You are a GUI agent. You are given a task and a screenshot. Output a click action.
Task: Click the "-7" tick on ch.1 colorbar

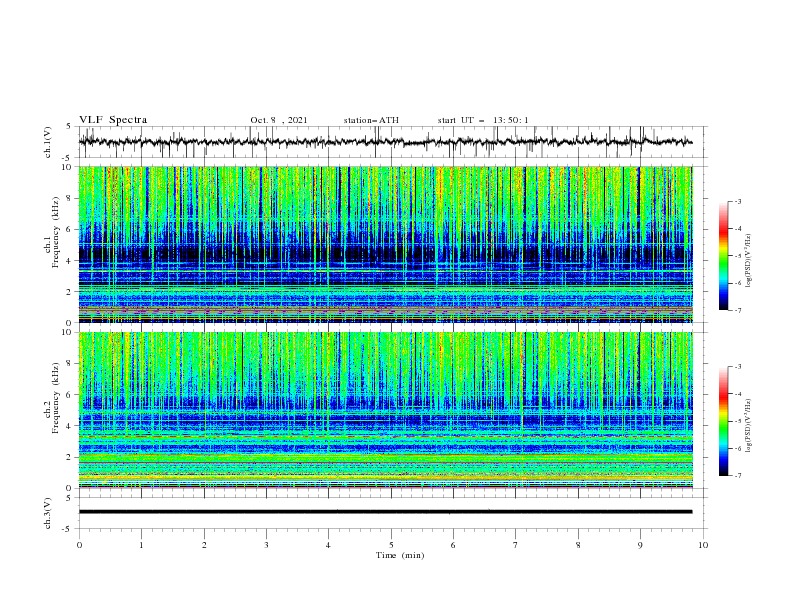click(x=737, y=311)
